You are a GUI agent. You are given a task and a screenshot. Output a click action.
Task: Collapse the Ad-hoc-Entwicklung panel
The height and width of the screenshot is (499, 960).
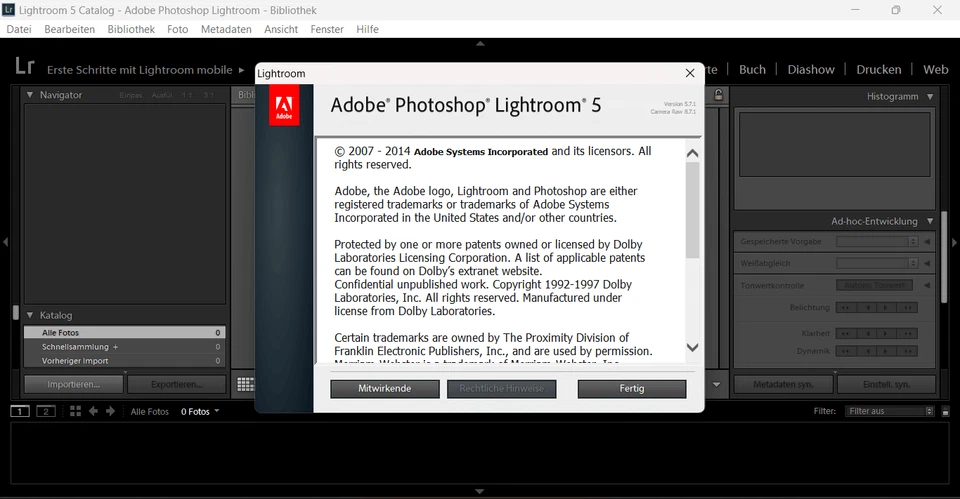[x=930, y=221]
